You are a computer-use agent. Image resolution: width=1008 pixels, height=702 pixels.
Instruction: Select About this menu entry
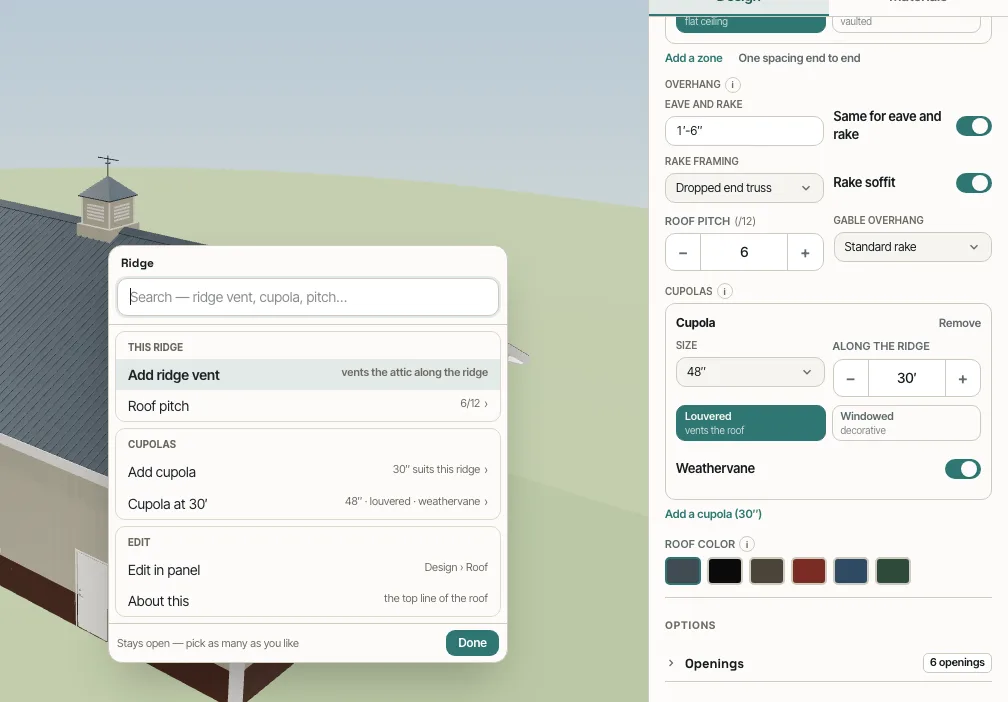point(308,600)
